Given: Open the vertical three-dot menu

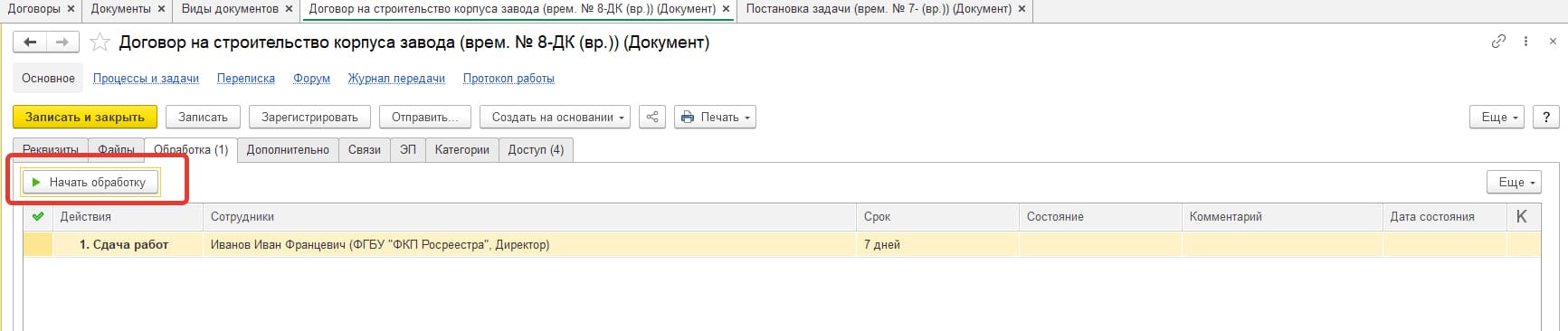Looking at the screenshot, I should pos(1525,42).
